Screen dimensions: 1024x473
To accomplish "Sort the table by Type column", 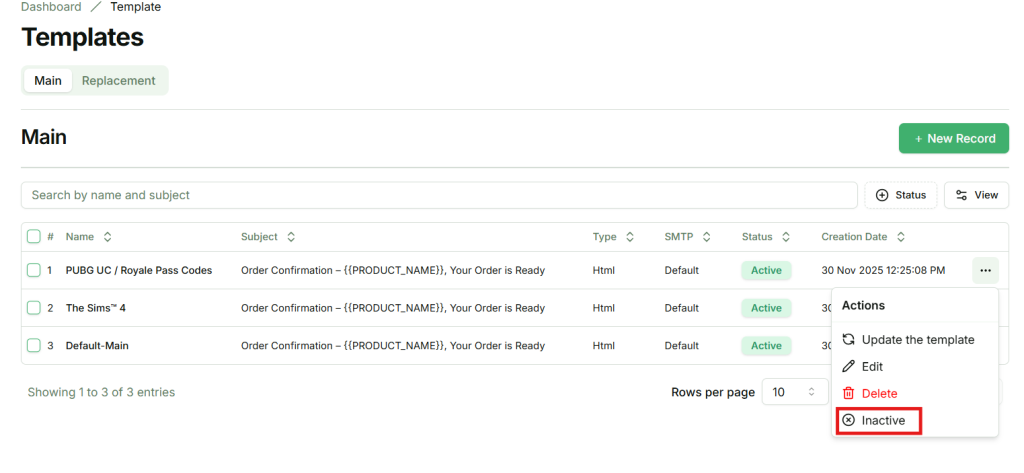I will pyautogui.click(x=630, y=237).
